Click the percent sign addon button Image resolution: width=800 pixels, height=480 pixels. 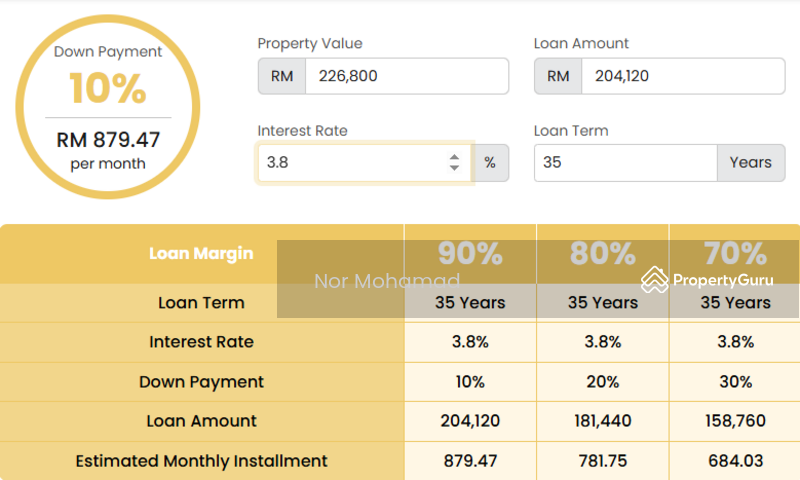[x=490, y=162]
